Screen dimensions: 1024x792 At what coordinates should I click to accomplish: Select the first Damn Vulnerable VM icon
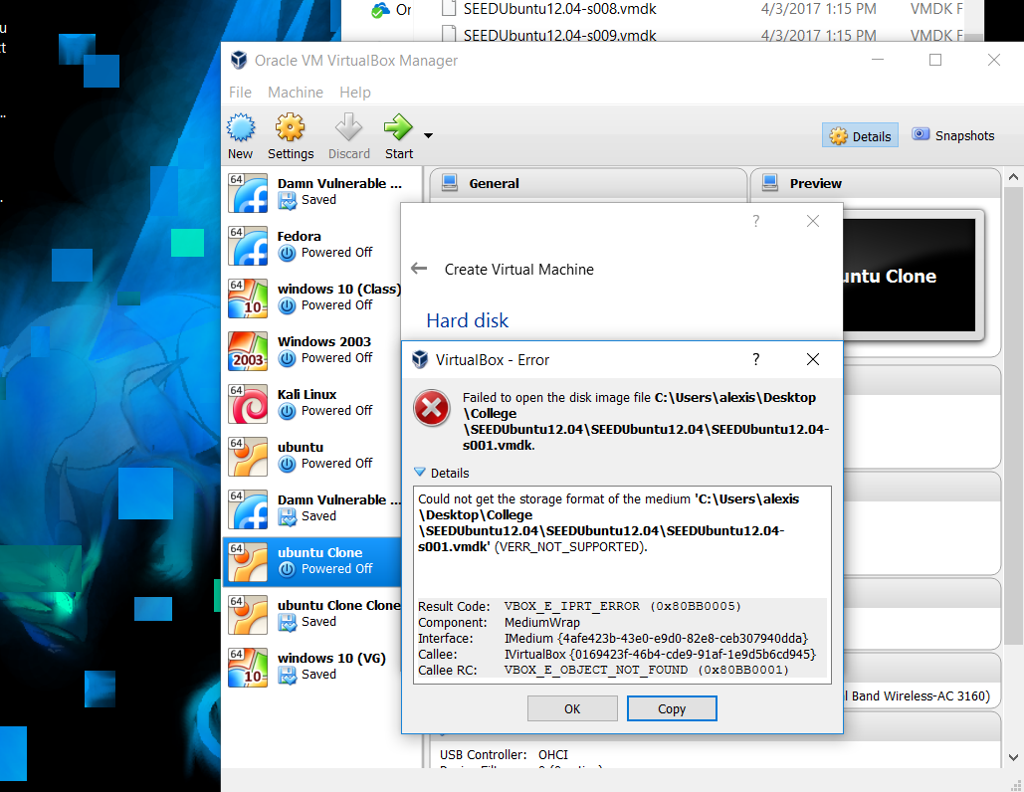click(x=248, y=193)
